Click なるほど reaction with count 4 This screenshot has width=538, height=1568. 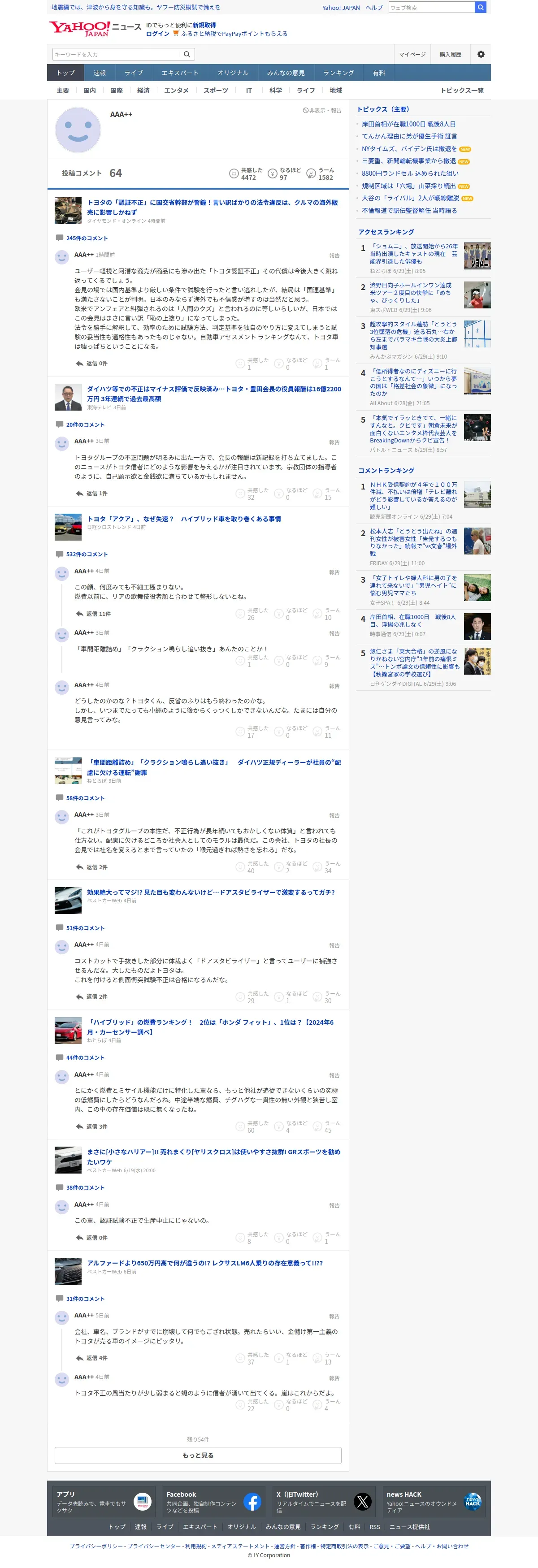click(291, 1127)
